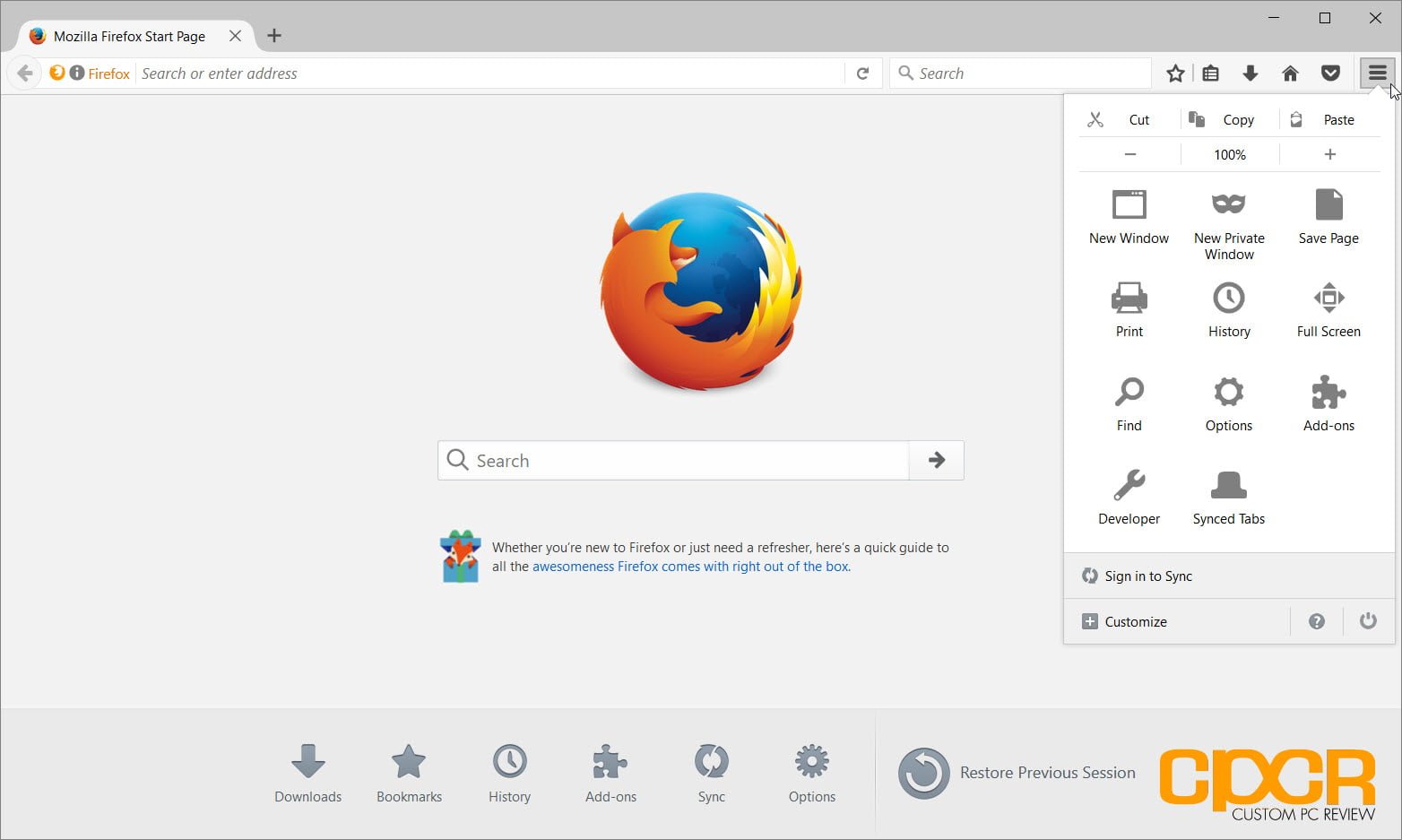Zoom out with the minus button
Image resolution: width=1402 pixels, height=840 pixels.
coord(1129,154)
